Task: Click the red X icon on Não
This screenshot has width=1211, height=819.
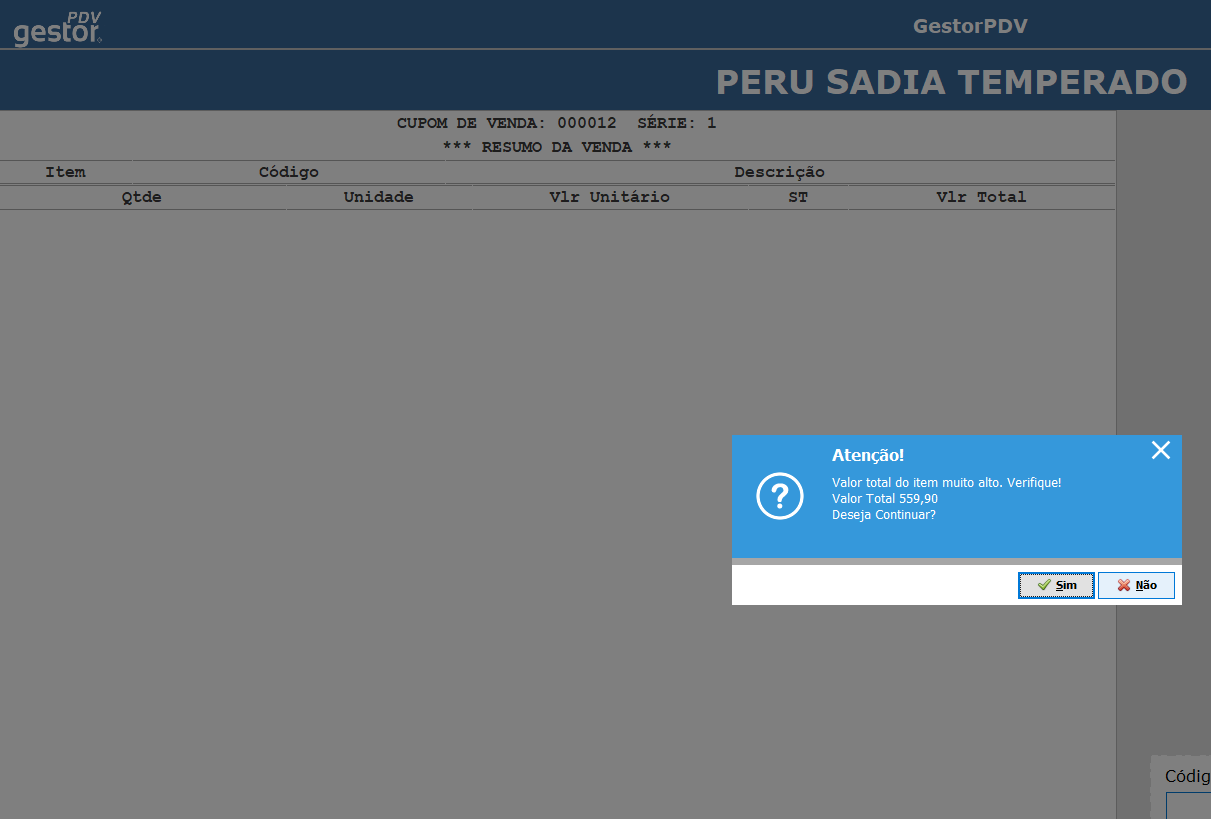Action: (1124, 585)
